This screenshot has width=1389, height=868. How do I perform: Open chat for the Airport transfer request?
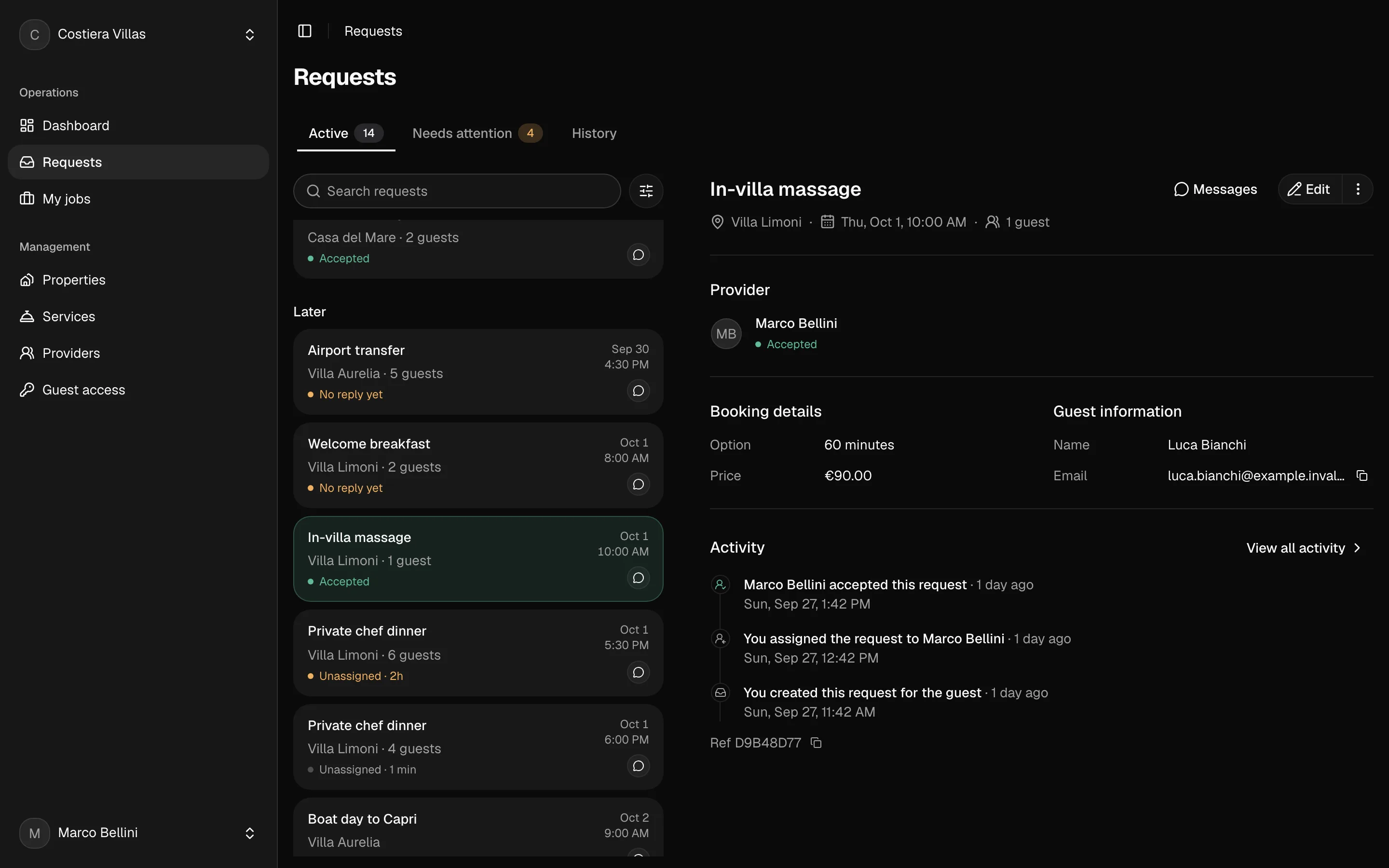click(x=638, y=391)
